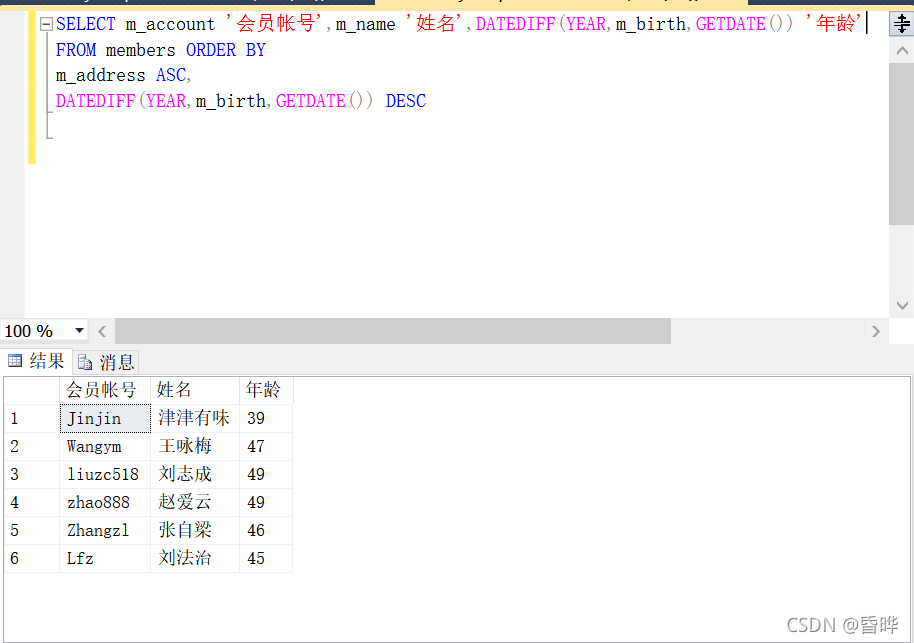The width and height of the screenshot is (914, 643).
Task: Click the 消息 tab document icon
Action: point(85,363)
